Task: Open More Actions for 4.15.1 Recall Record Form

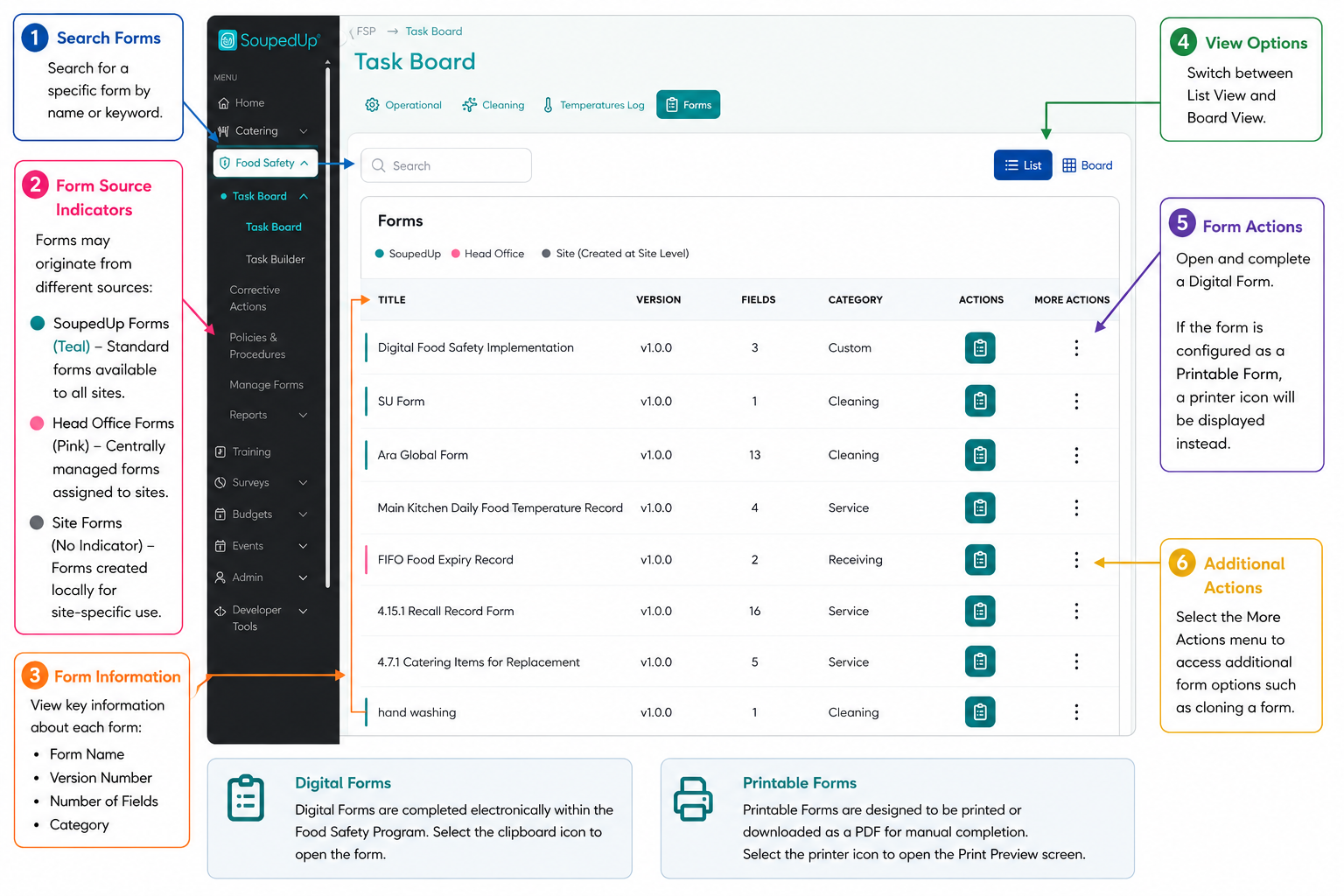Action: click(x=1076, y=611)
